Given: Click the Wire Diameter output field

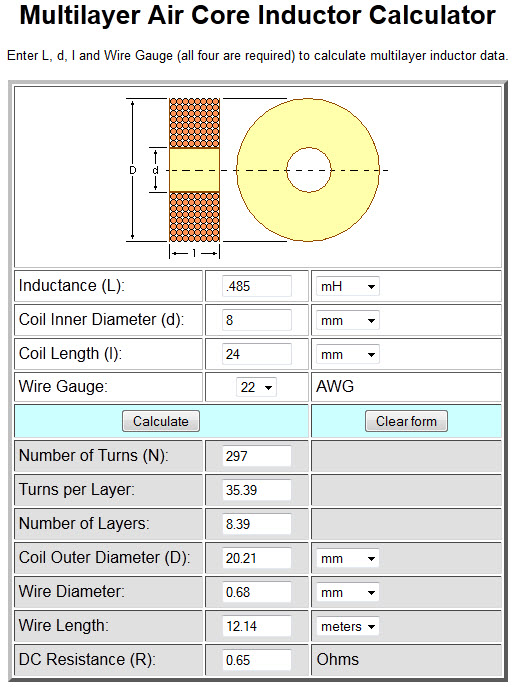Looking at the screenshot, I should click(257, 592).
